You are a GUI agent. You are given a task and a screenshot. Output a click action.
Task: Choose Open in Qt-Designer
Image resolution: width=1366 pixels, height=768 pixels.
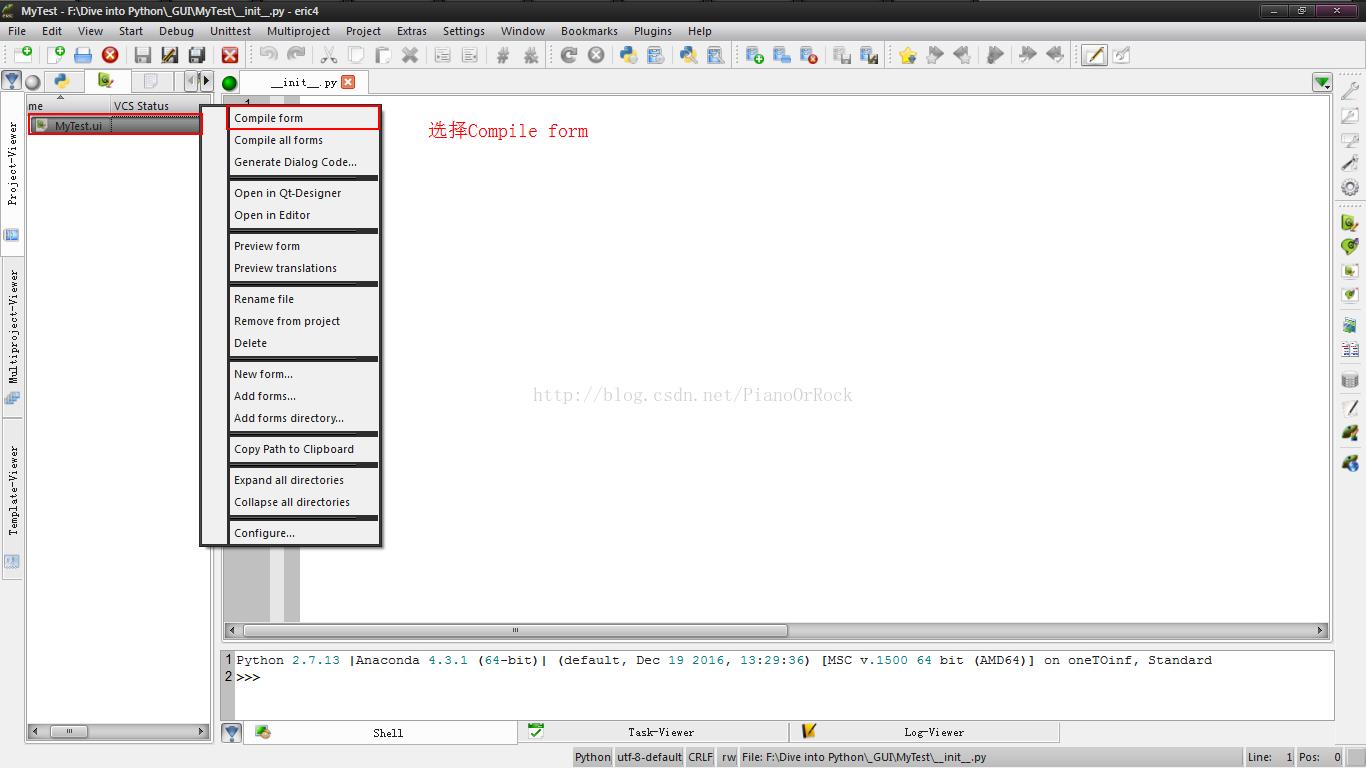(304, 193)
